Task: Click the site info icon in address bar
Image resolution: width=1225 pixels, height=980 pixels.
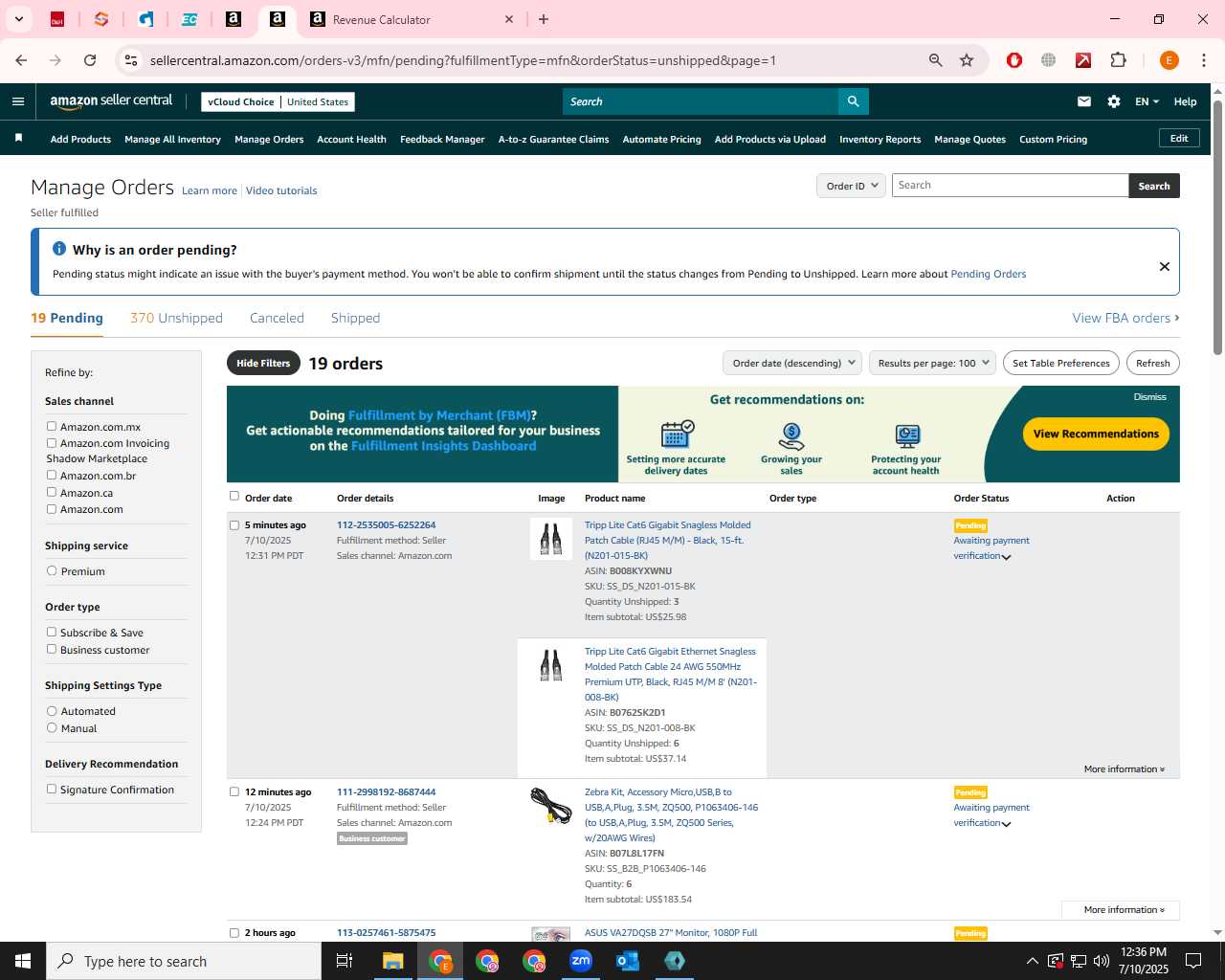Action: [x=131, y=60]
